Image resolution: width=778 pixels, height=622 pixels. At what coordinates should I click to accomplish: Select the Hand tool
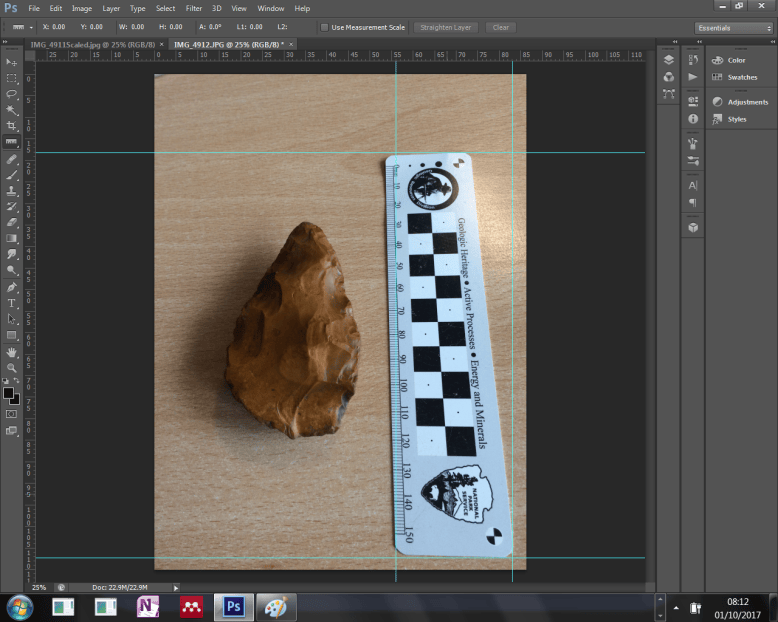tap(11, 352)
